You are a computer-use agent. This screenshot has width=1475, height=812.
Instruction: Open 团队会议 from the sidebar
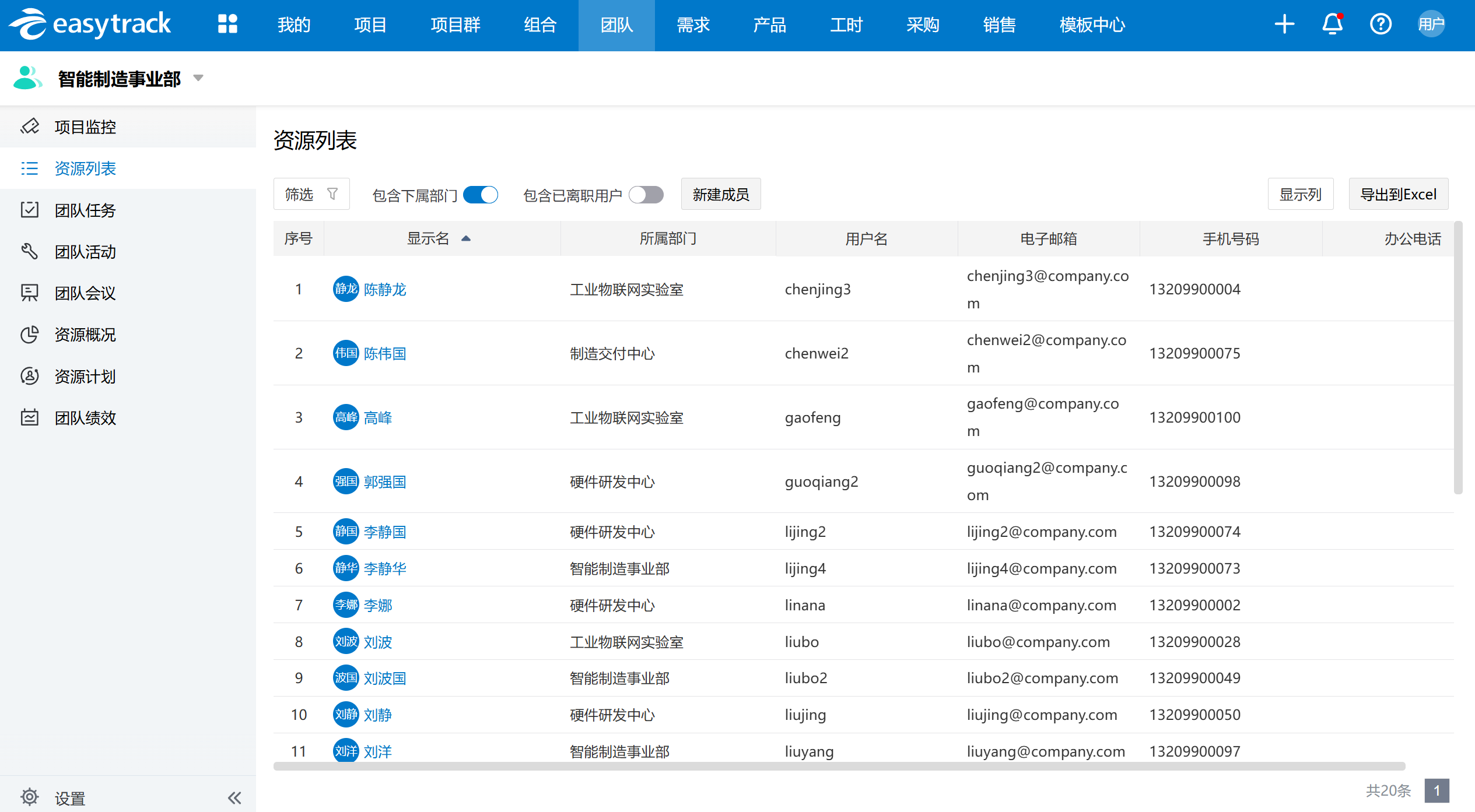click(x=85, y=293)
